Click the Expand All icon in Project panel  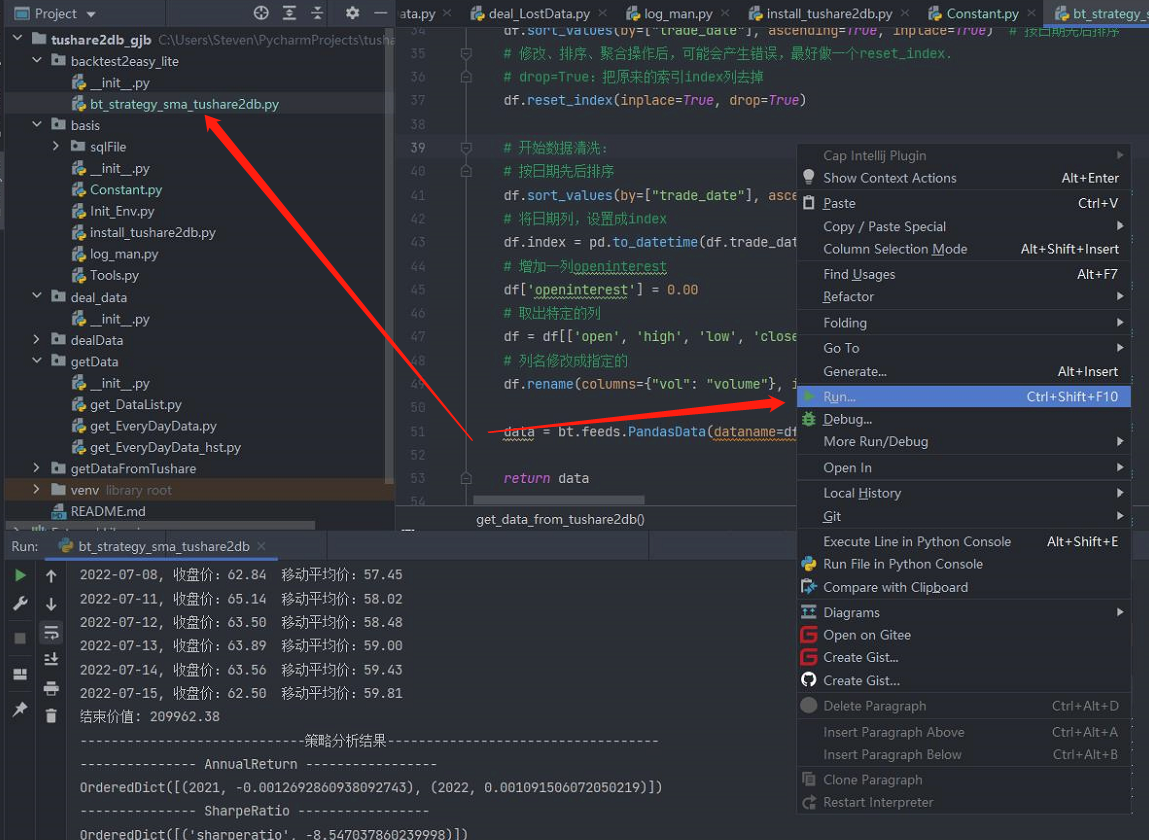click(x=290, y=13)
